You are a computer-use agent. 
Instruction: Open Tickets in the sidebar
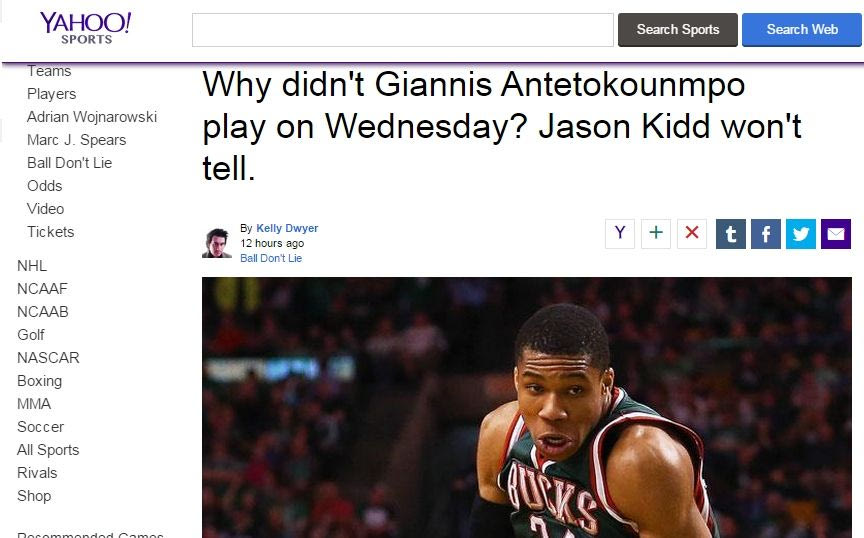(51, 232)
